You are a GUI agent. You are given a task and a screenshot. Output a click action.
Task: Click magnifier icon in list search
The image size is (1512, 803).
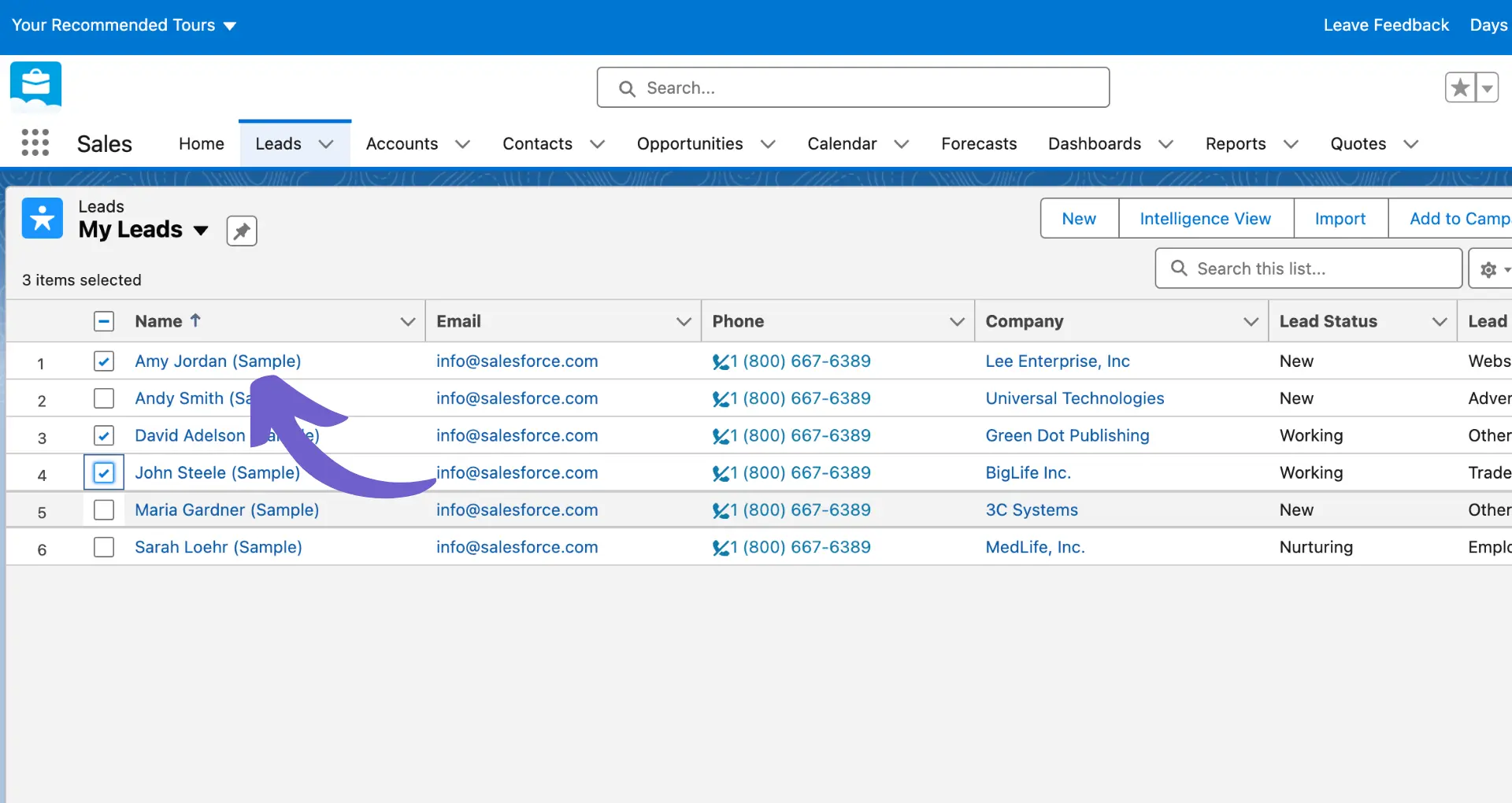pyautogui.click(x=1179, y=268)
